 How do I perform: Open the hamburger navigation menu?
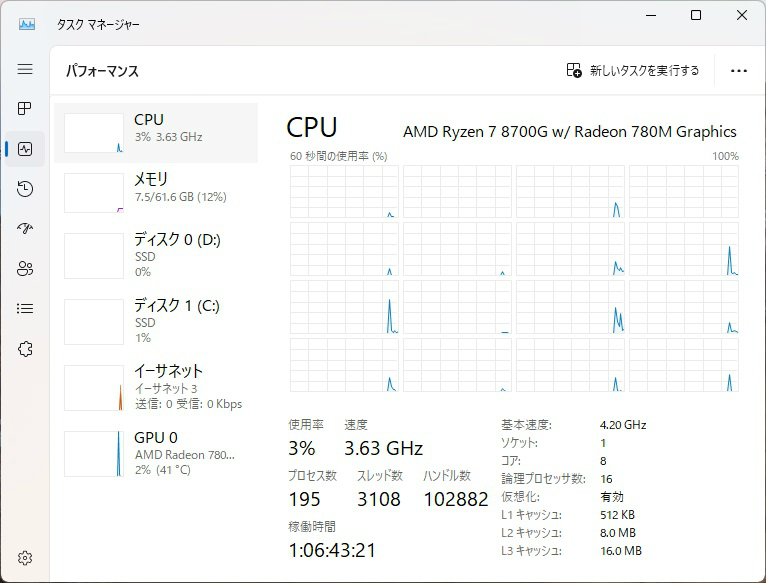click(25, 69)
